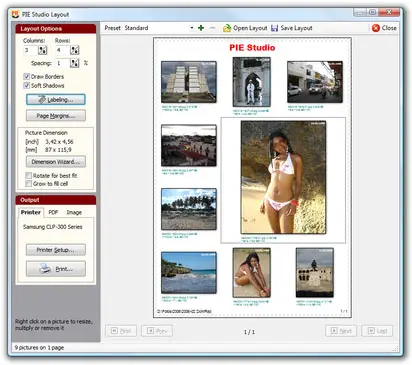
Task: Open Layout folder icon in toolbar
Action: (227, 28)
